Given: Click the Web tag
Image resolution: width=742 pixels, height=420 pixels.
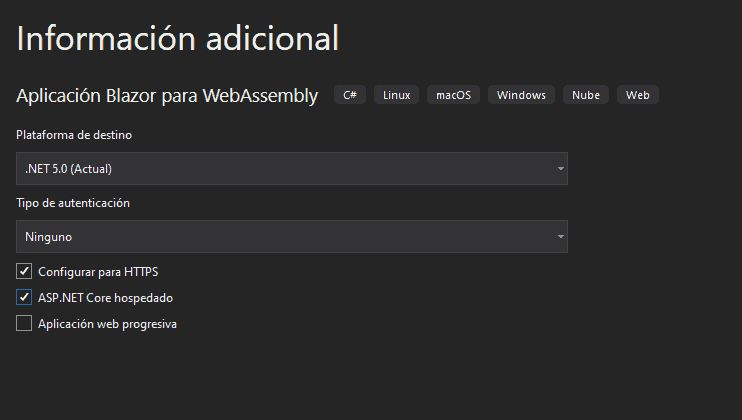Looking at the screenshot, I should click(x=637, y=95).
